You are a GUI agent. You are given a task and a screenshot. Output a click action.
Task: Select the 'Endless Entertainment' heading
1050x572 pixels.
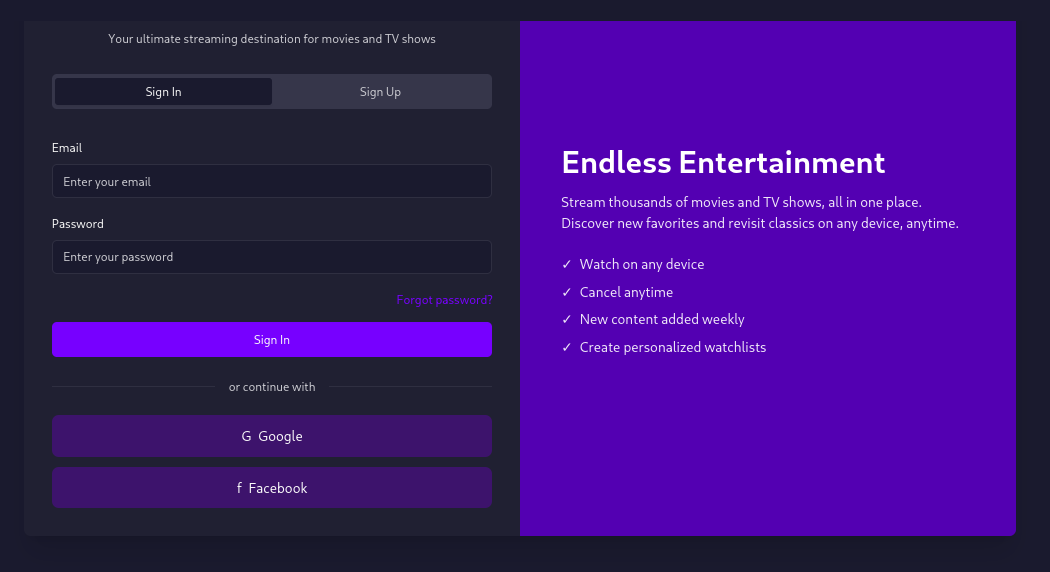(723, 162)
